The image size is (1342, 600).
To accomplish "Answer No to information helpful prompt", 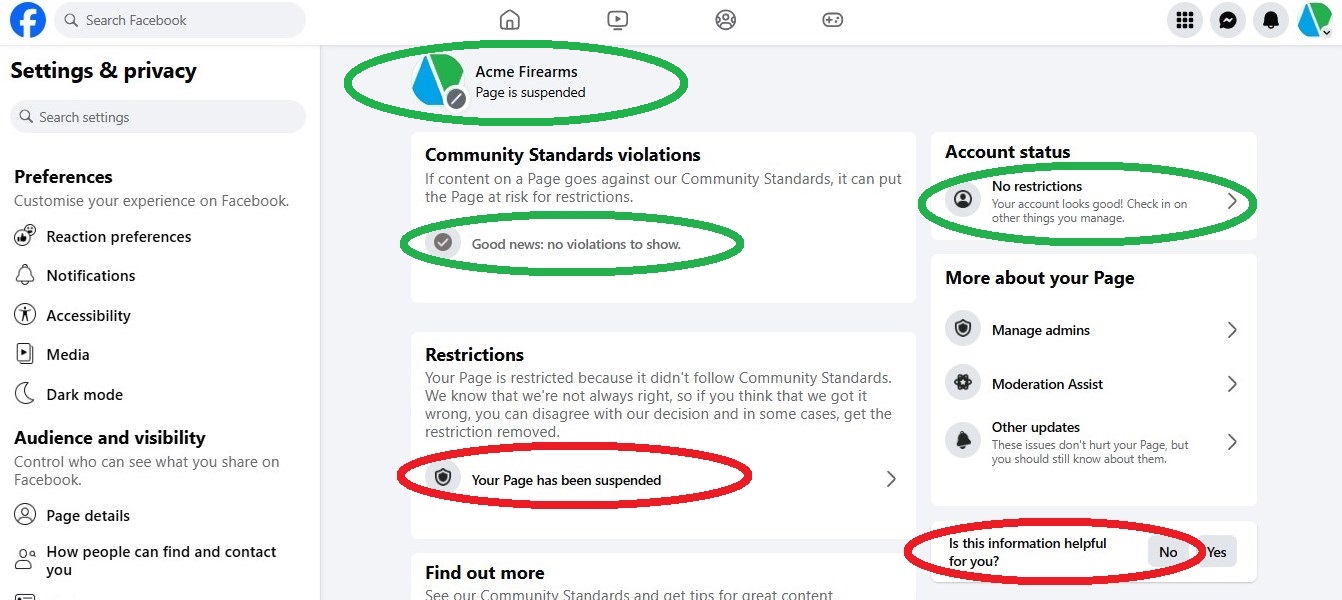I will coord(1168,552).
